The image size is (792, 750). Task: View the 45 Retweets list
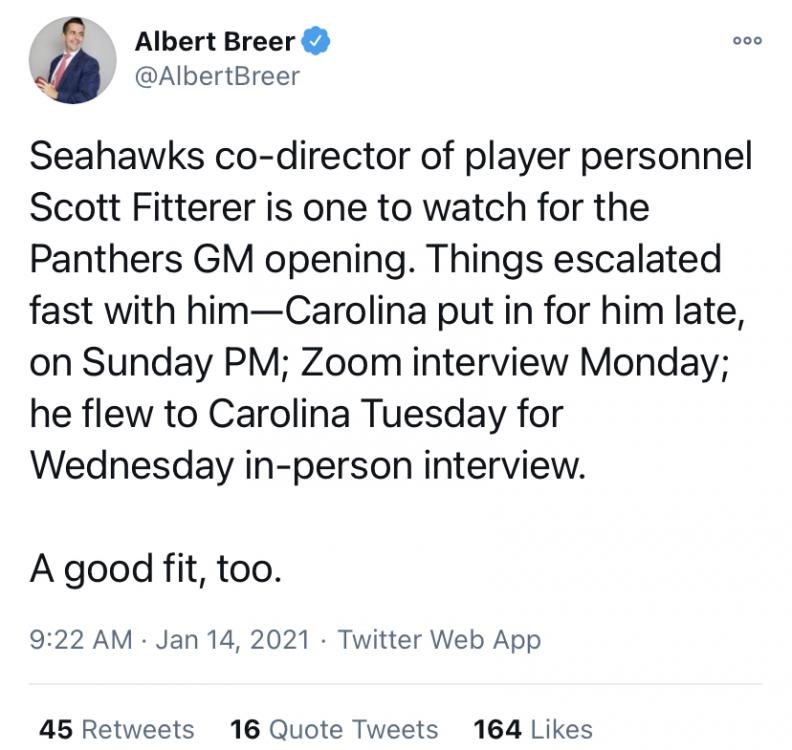pos(116,729)
